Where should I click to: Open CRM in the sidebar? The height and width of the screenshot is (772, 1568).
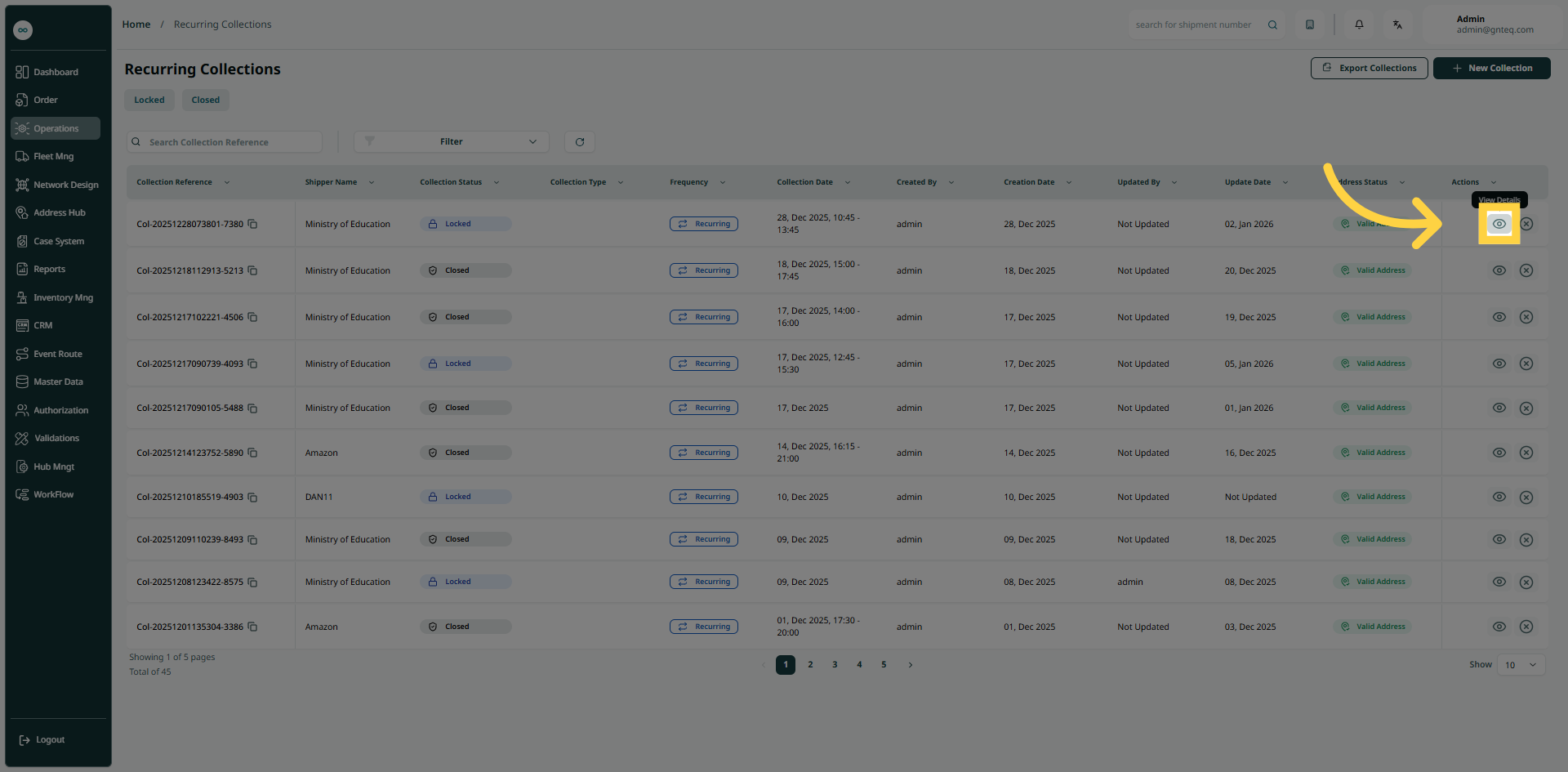click(56, 325)
